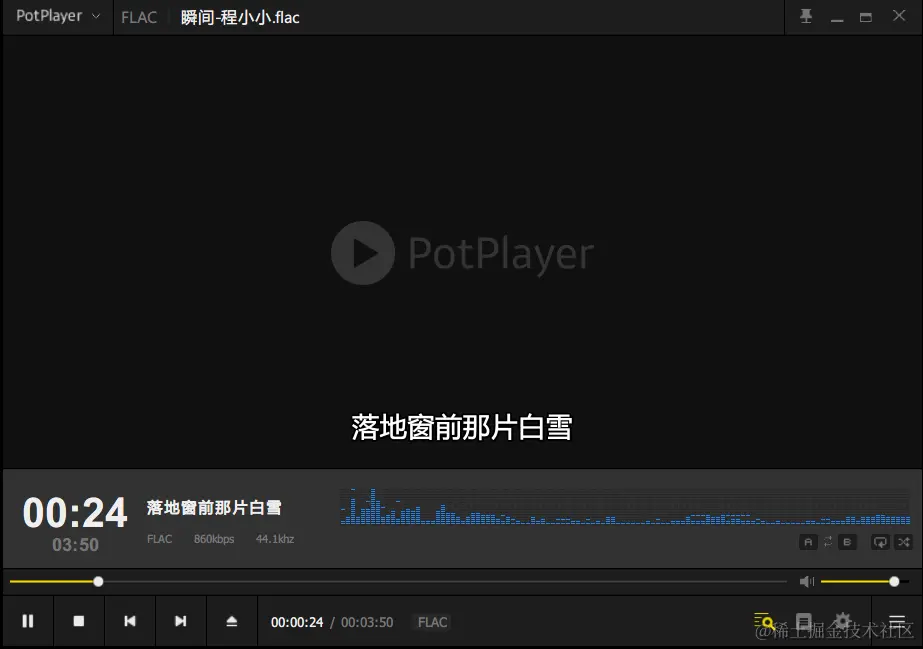Viewport: 923px width, 649px height.
Task: Go to the previous track
Action: 130,621
